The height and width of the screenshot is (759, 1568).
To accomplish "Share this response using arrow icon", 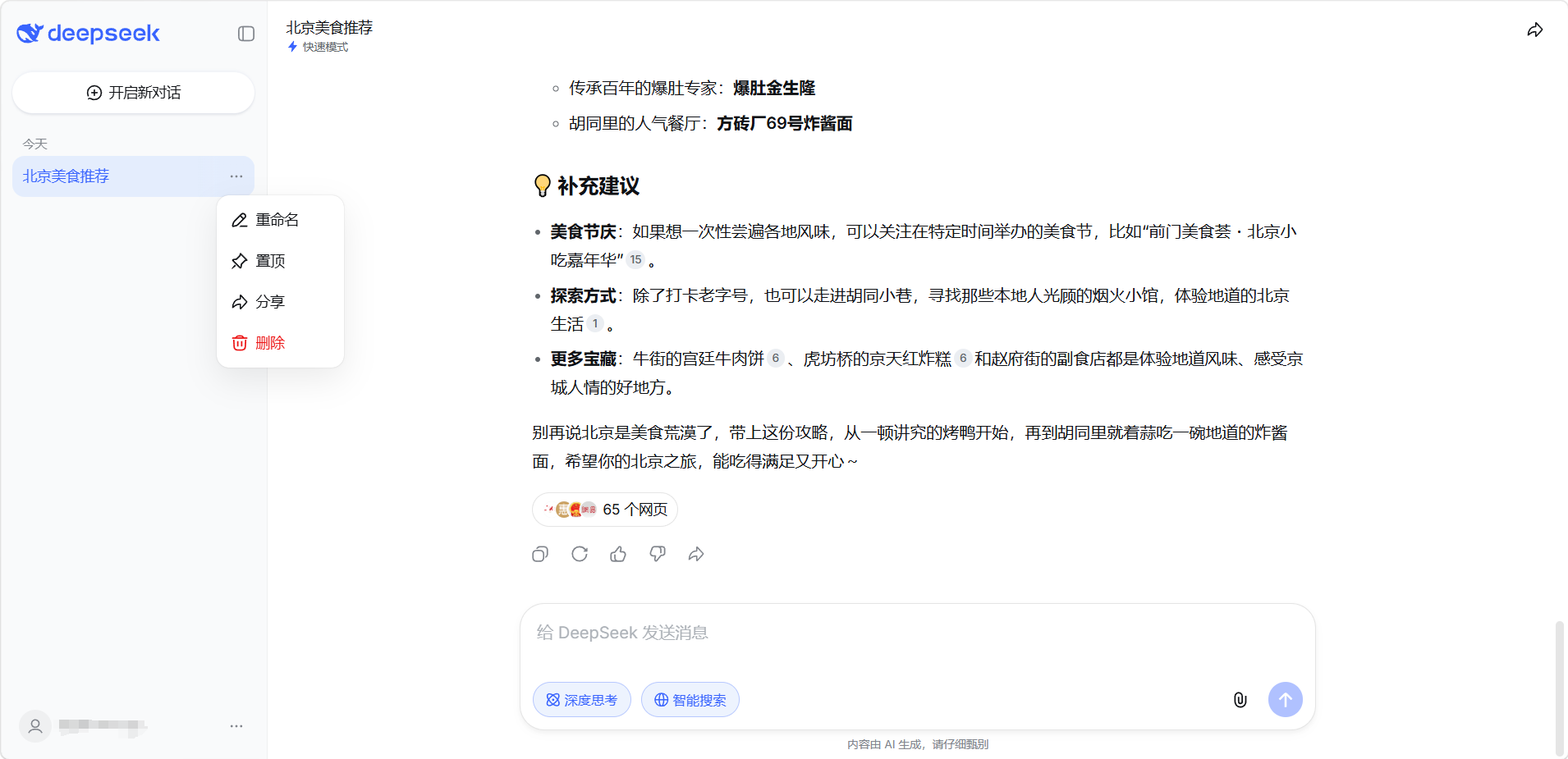I will [696, 555].
